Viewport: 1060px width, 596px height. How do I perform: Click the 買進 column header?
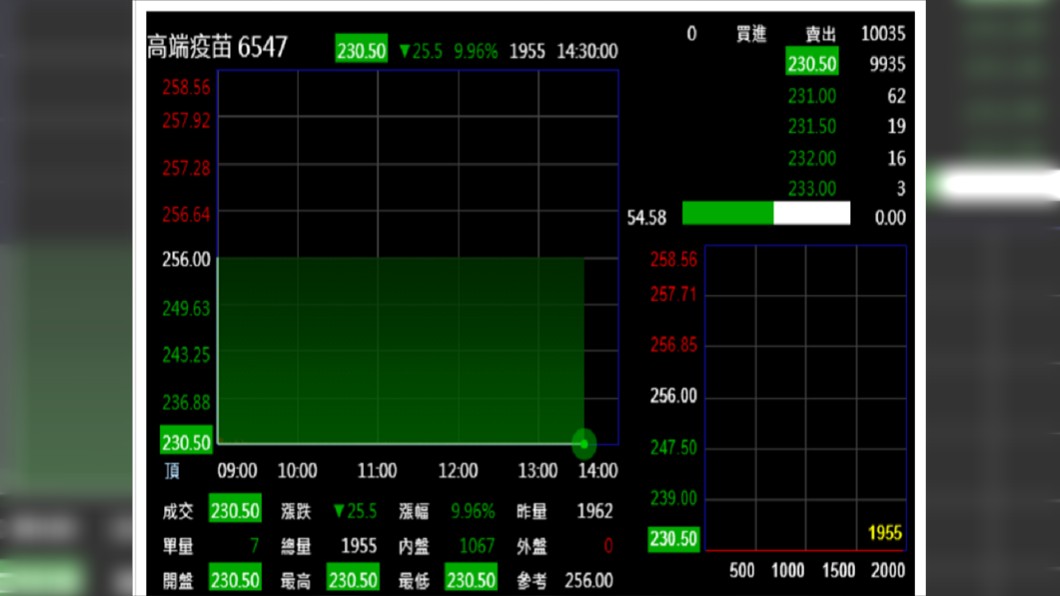(751, 33)
